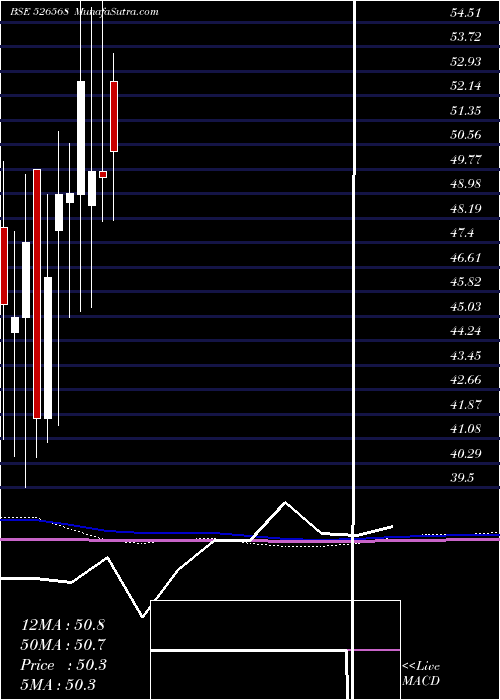Click the 41.08 price axis label
500x700 pixels.
point(466,429)
